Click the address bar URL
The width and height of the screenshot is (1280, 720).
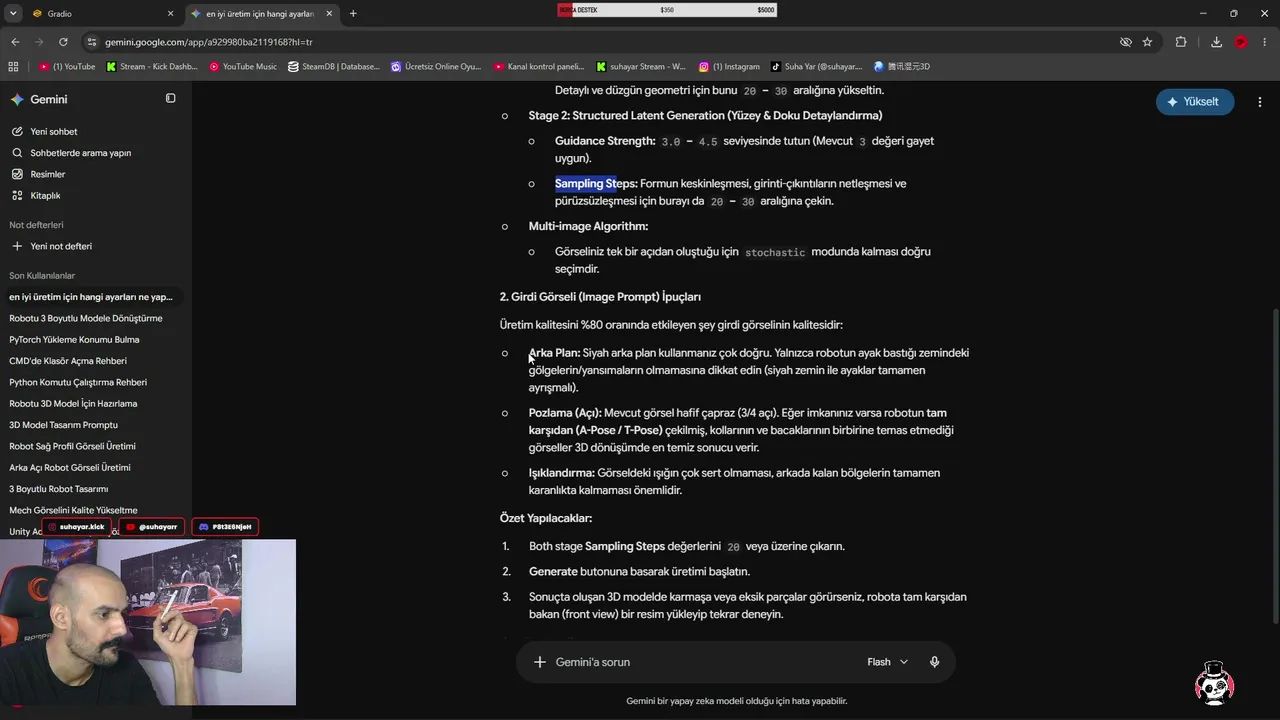click(x=209, y=42)
